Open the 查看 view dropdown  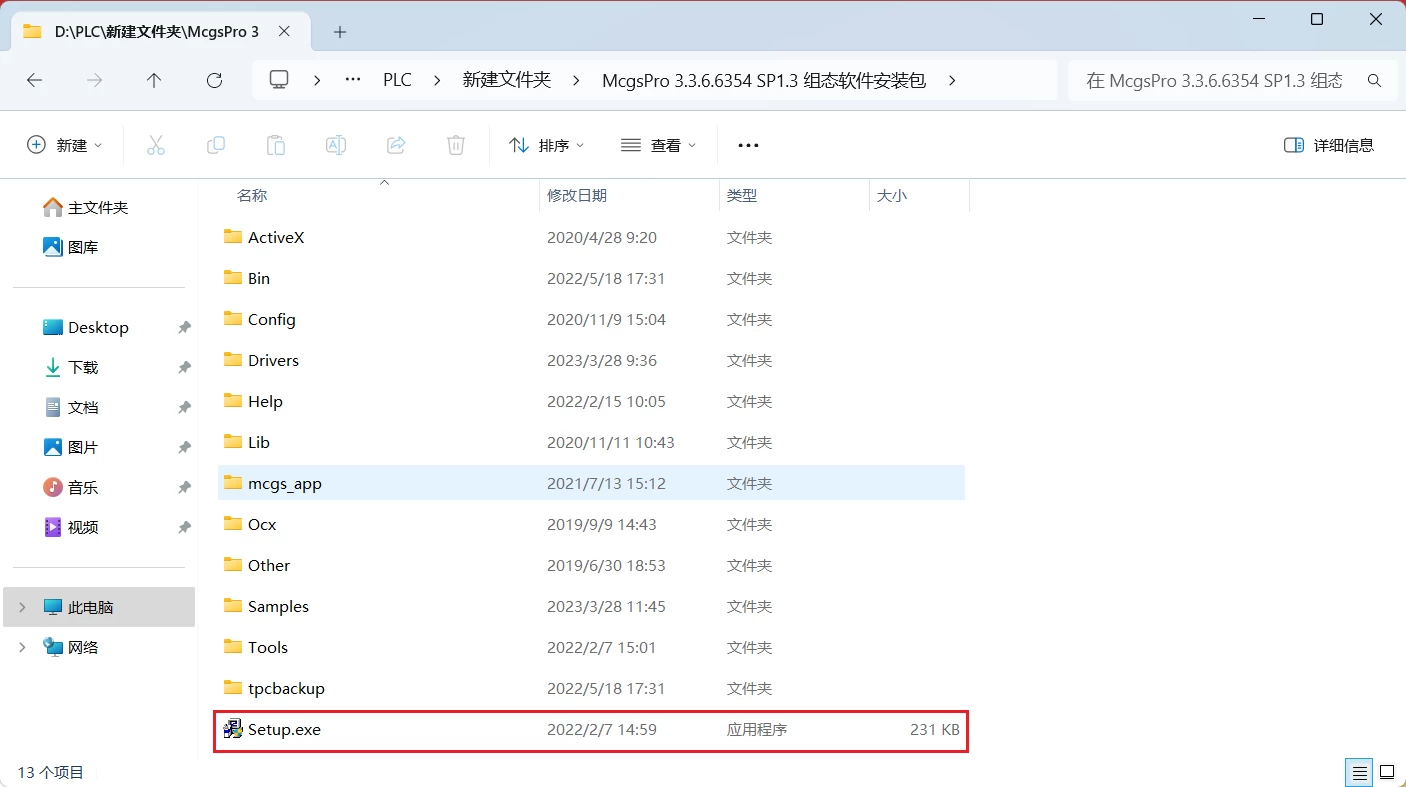point(658,145)
